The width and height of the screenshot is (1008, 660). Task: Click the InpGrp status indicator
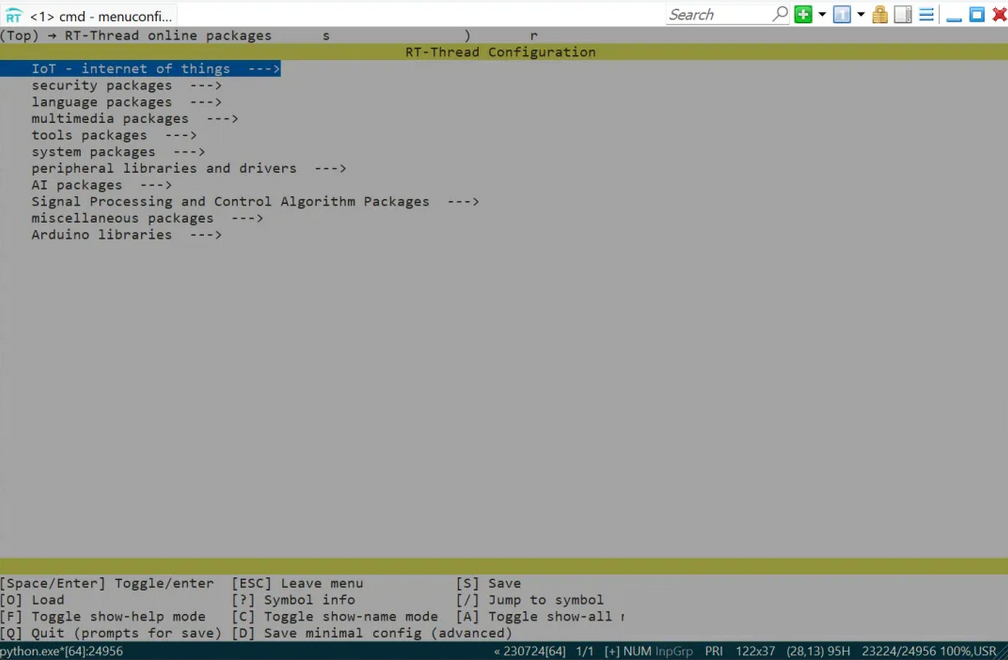(x=674, y=651)
